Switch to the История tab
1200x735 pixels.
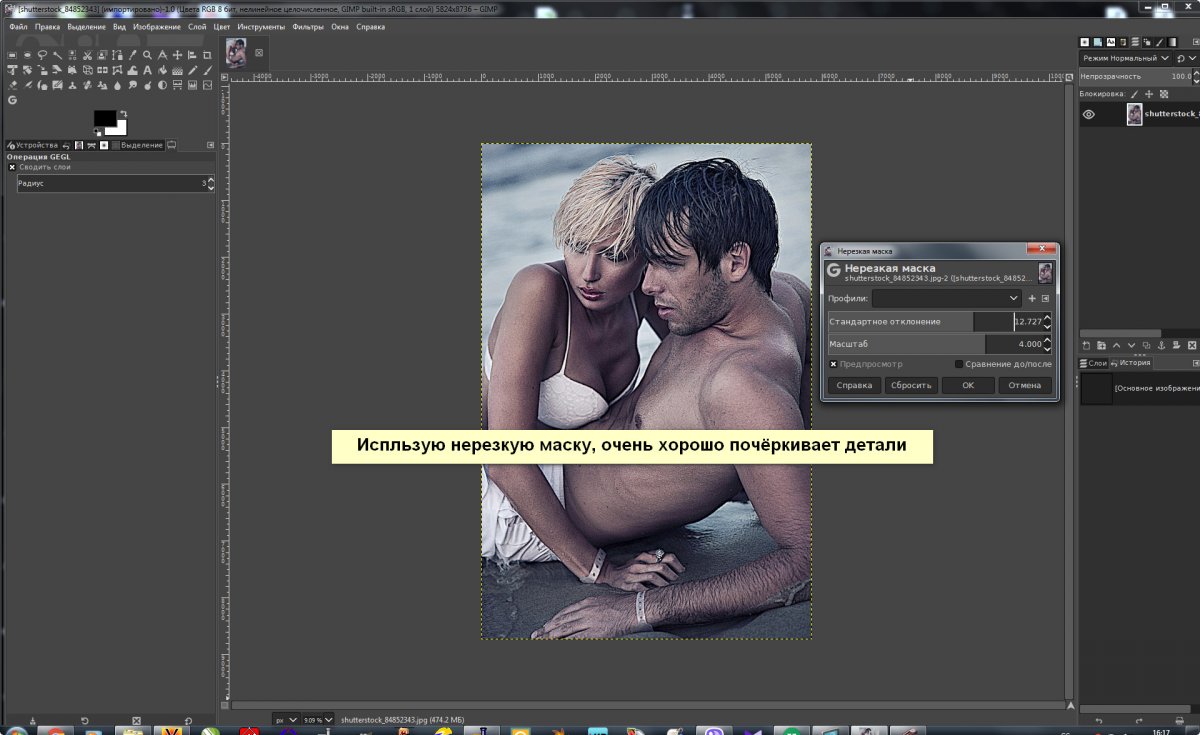[1133, 363]
